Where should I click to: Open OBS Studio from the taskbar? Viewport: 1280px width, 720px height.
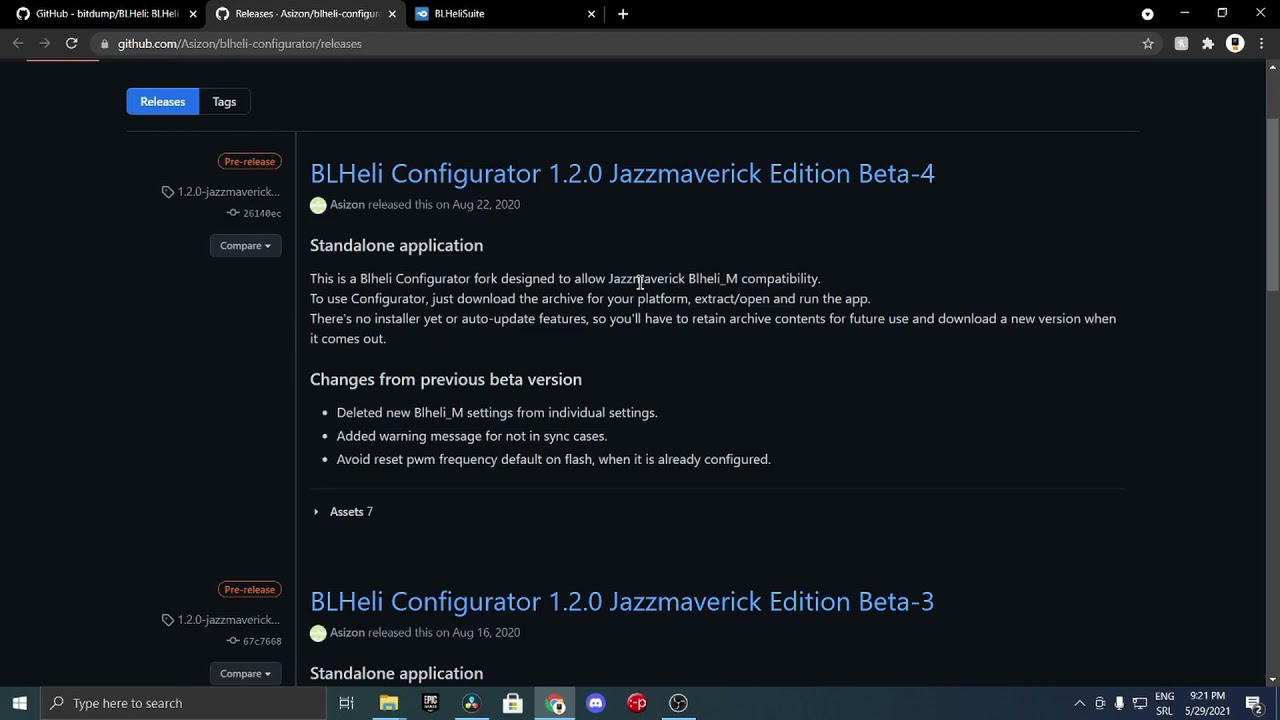[678, 703]
